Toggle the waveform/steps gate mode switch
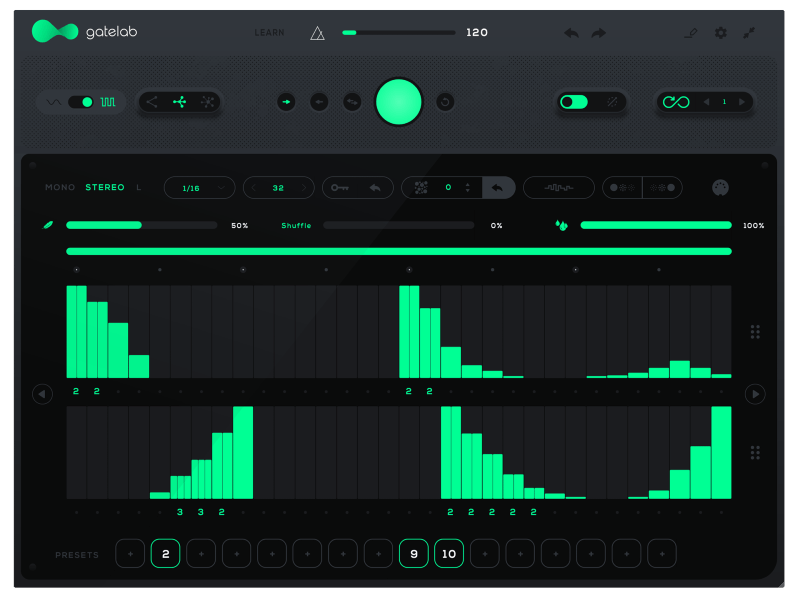This screenshot has width=800, height=599. click(80, 102)
